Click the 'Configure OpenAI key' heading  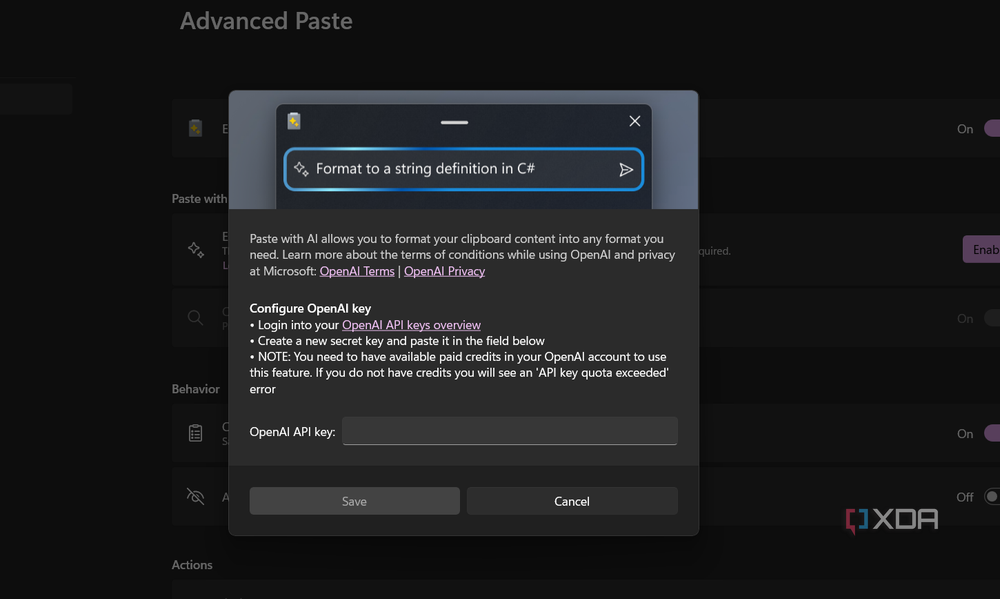(x=310, y=308)
